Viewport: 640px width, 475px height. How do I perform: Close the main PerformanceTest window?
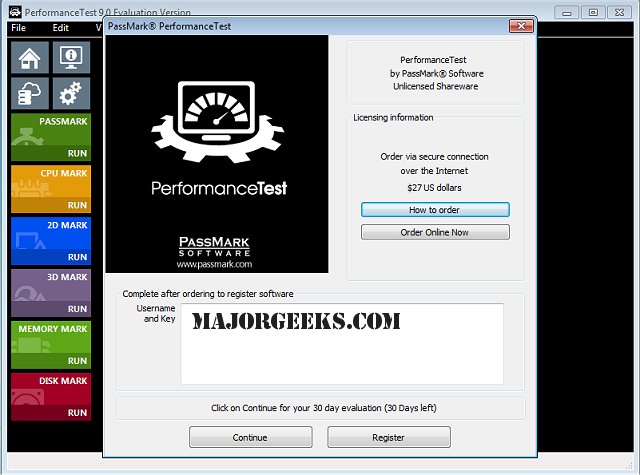pos(620,12)
